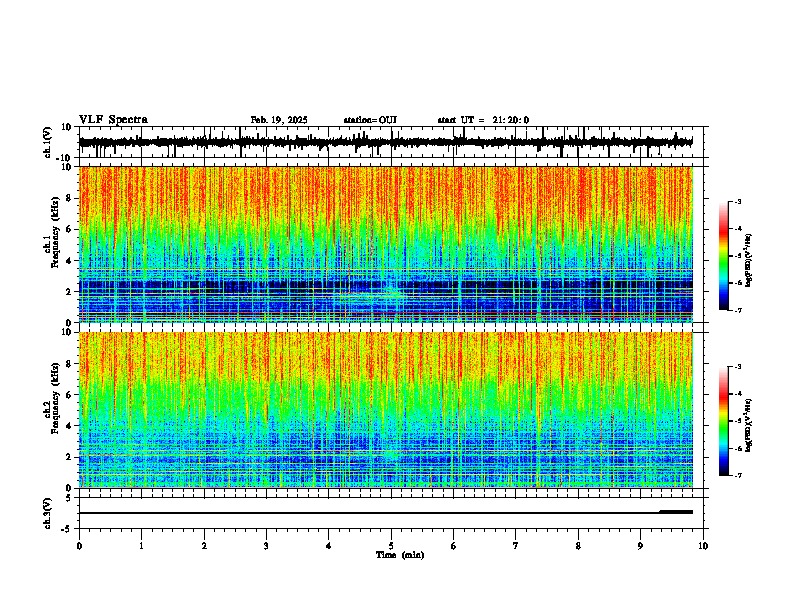The width and height of the screenshot is (792, 612).
Task: Click the "1" tick on Time axis
Action: point(141,546)
